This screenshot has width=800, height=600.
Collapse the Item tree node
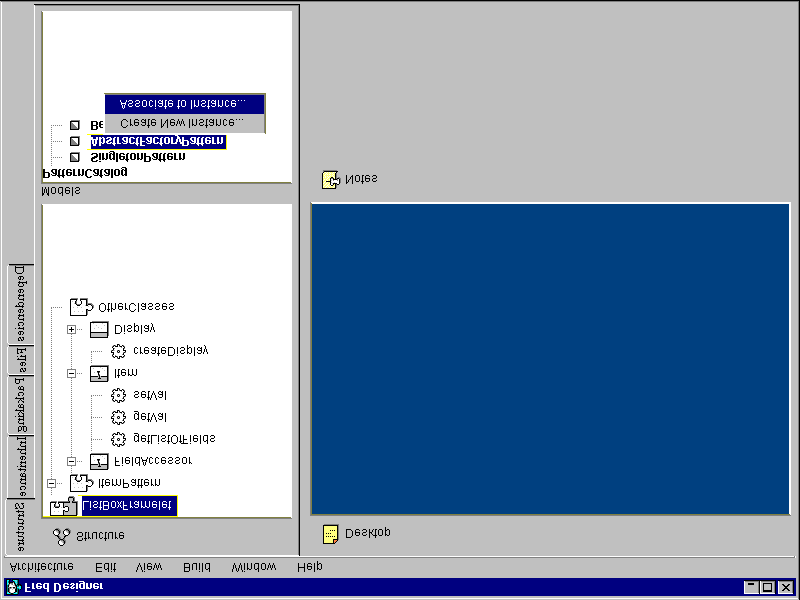[x=71, y=373]
